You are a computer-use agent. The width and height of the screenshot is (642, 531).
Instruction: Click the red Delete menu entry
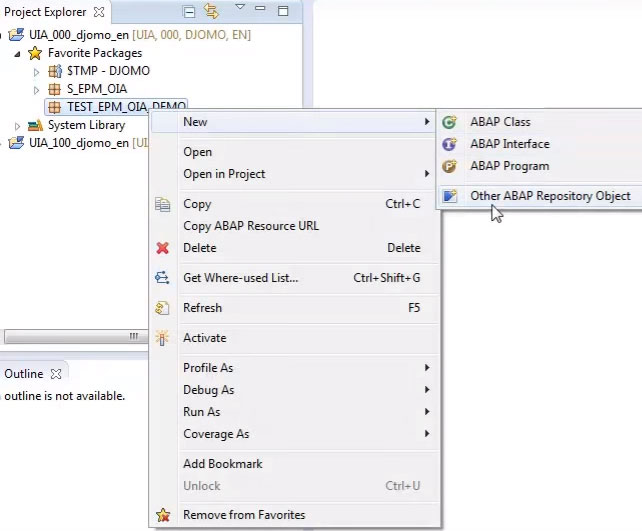[199, 248]
